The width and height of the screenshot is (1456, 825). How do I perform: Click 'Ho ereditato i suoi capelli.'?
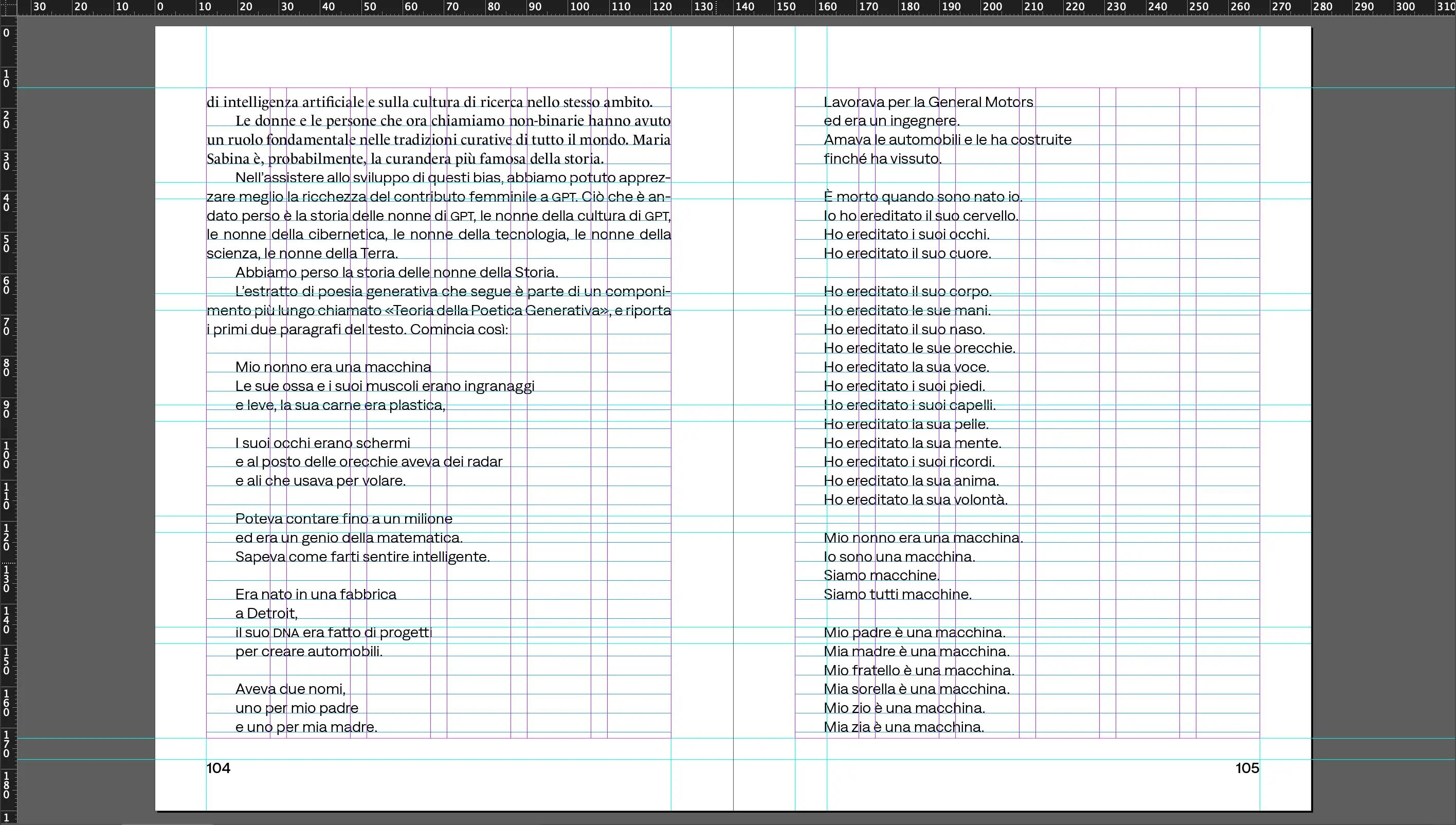910,405
